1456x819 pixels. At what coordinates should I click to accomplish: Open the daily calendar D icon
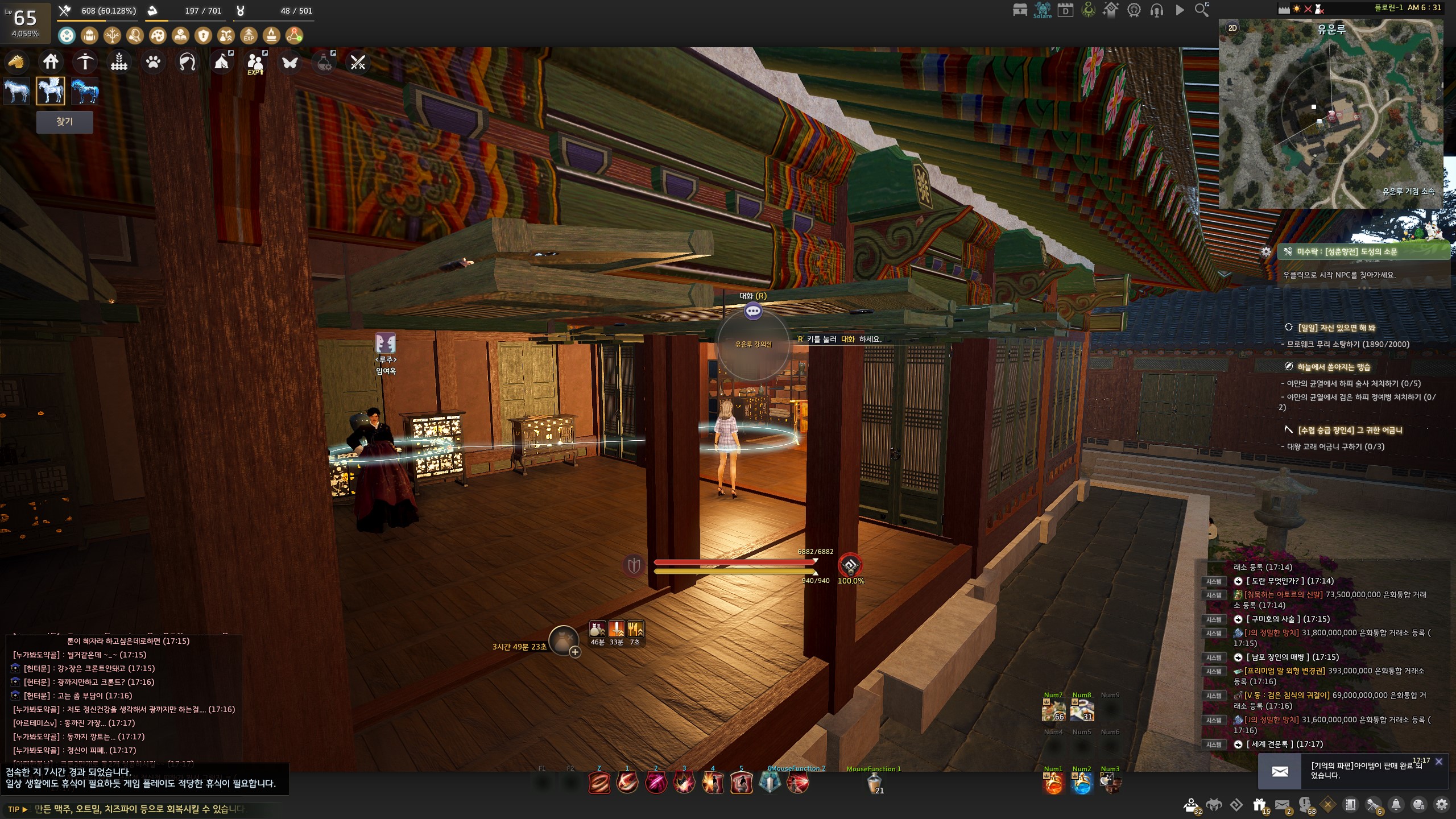[x=1065, y=10]
